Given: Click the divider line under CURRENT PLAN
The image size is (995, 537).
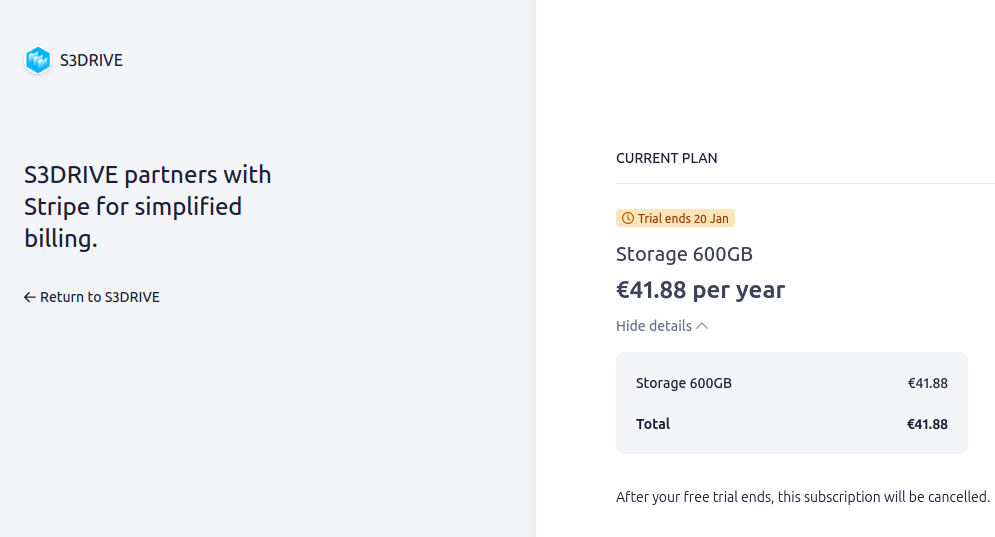Looking at the screenshot, I should point(805,183).
